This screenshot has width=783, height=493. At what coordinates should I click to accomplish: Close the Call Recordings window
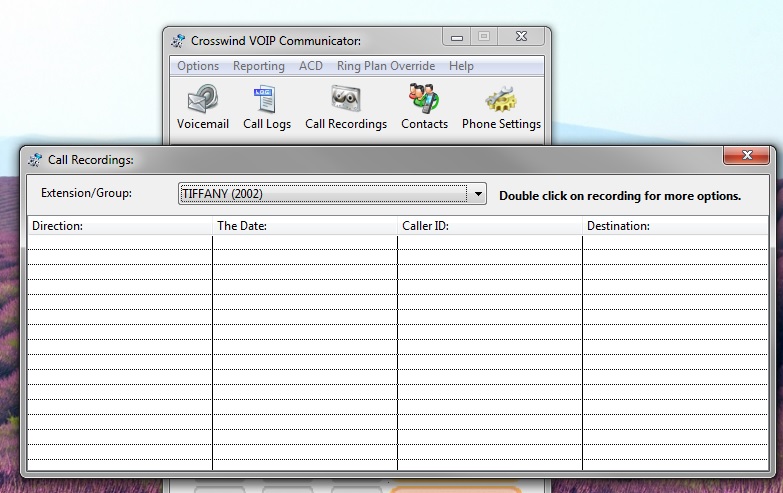pyautogui.click(x=747, y=156)
